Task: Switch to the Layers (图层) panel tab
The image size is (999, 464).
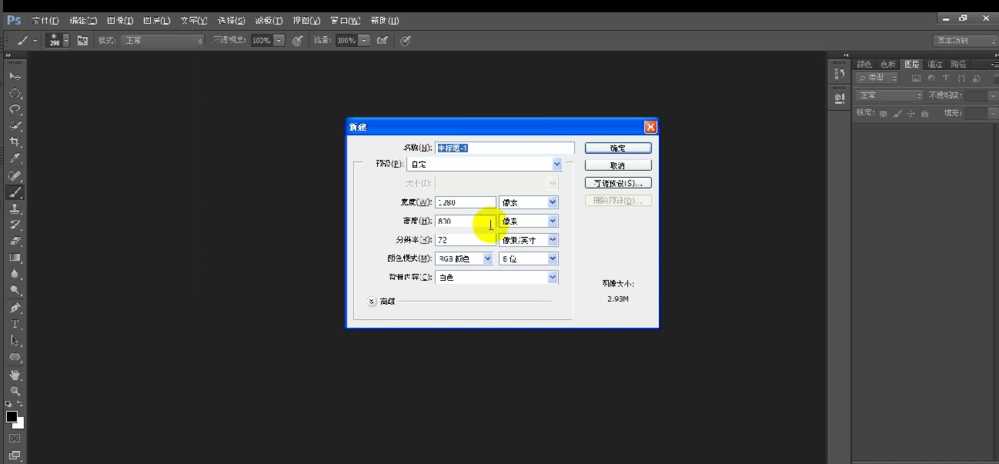Action: click(911, 64)
